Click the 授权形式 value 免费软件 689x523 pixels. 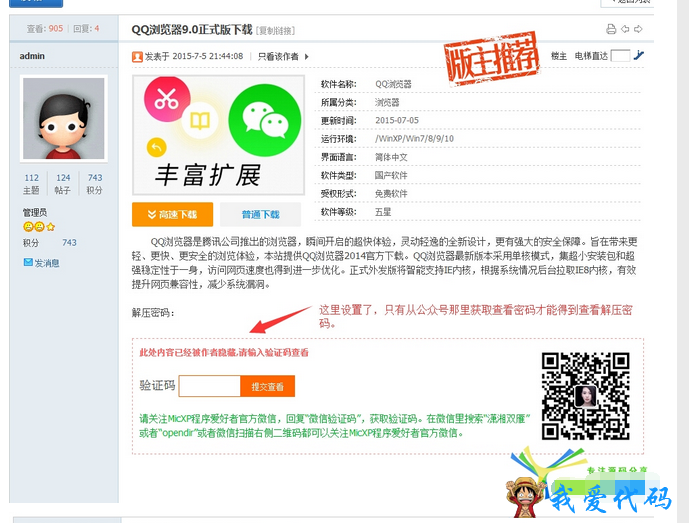[x=391, y=194]
